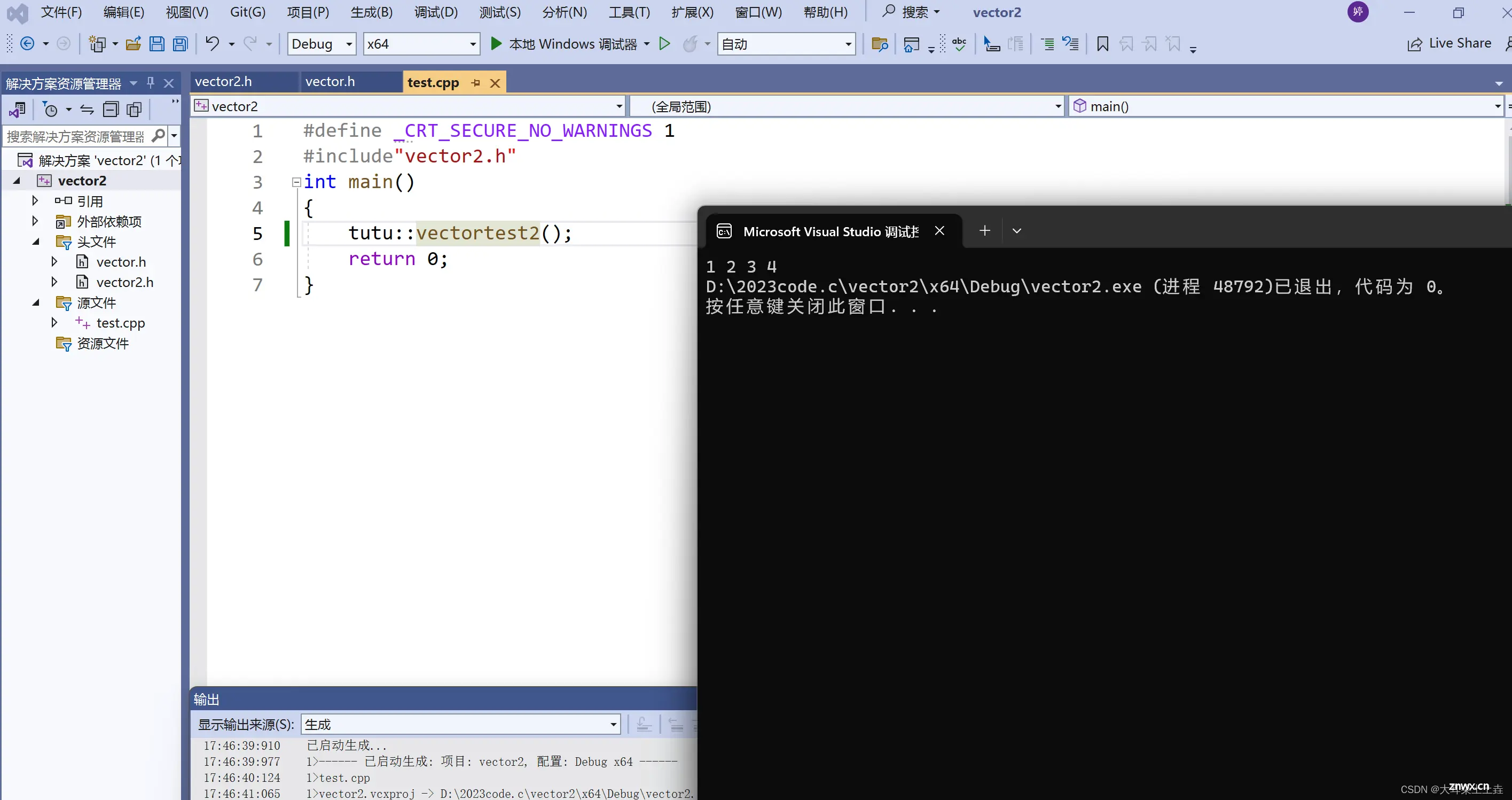
Task: Close the debug console tab
Action: [x=939, y=231]
